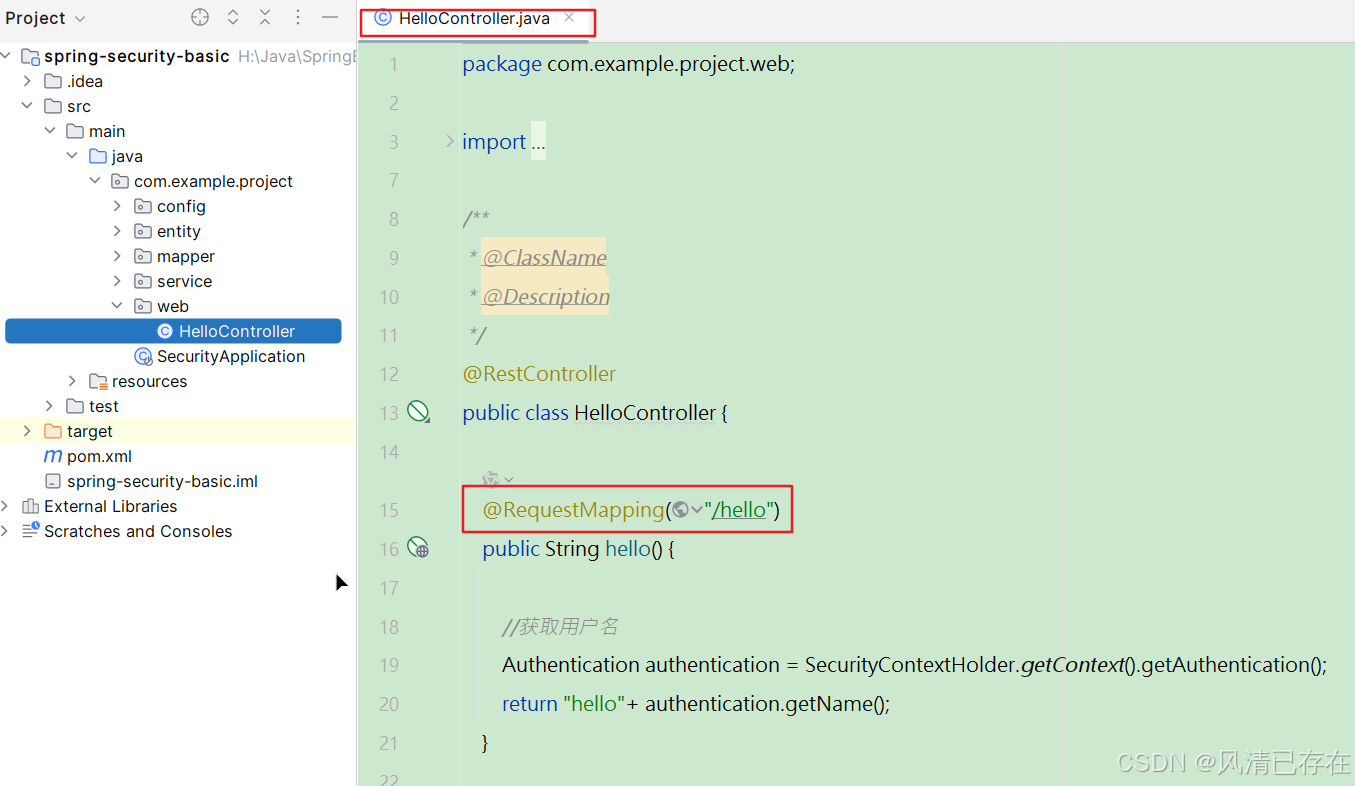
Task: Collapse the web package
Action: point(117,306)
